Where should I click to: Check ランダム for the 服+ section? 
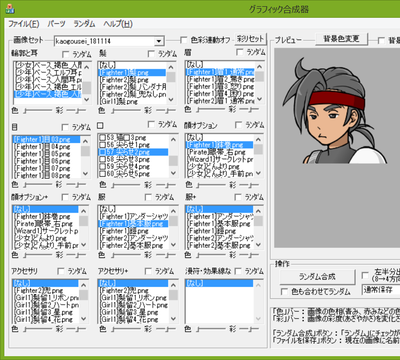[238, 197]
